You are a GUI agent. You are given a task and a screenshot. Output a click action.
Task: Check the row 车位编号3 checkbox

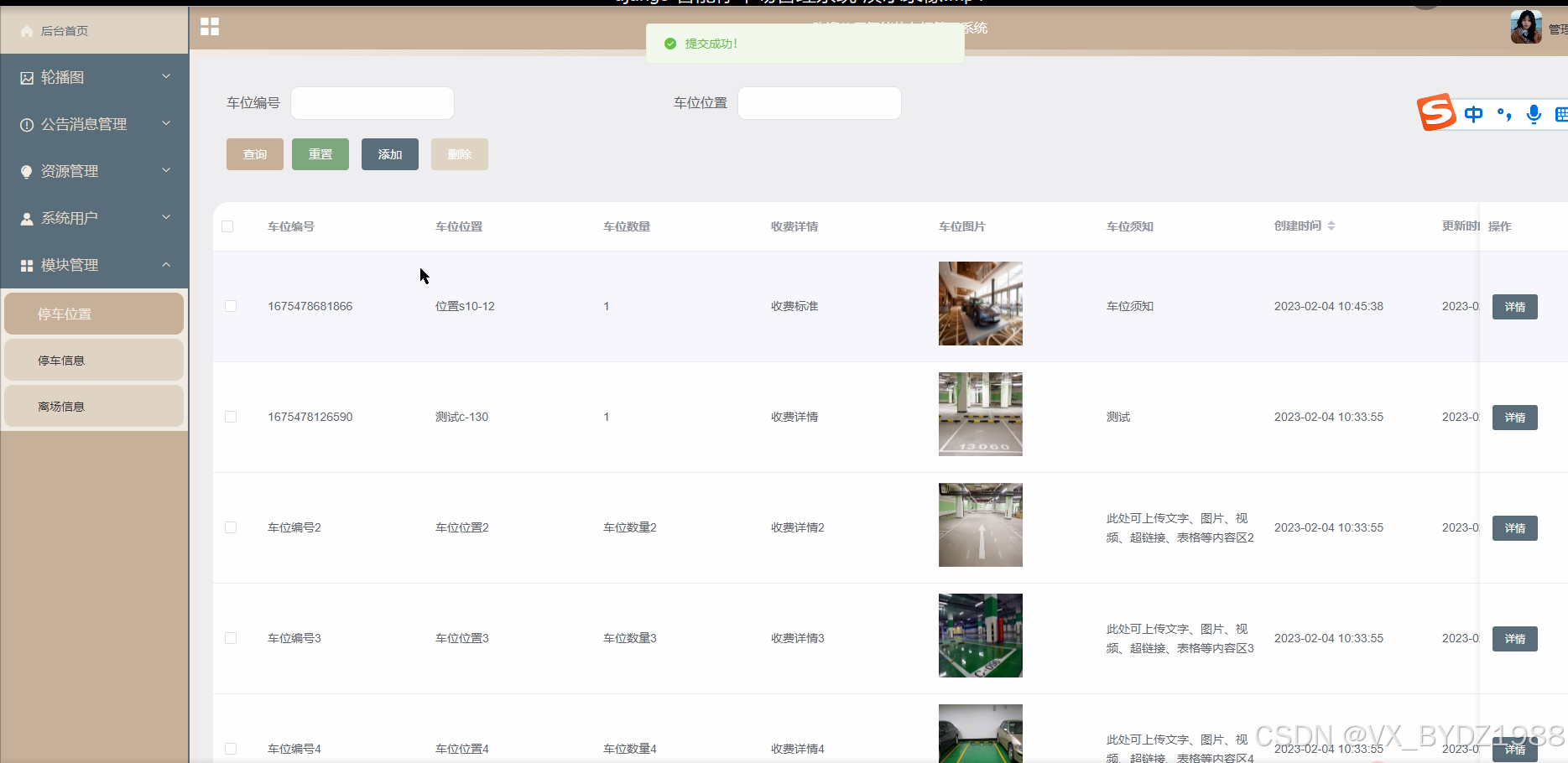pos(231,638)
